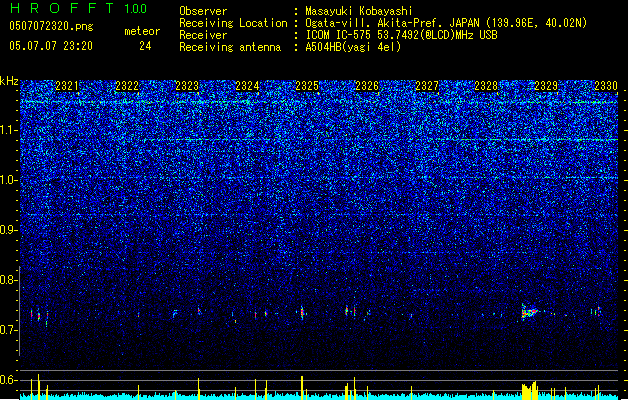Viewport: 629px width, 400px height.
Task: Click the meteor echo spike under 2325
Action: [302, 312]
